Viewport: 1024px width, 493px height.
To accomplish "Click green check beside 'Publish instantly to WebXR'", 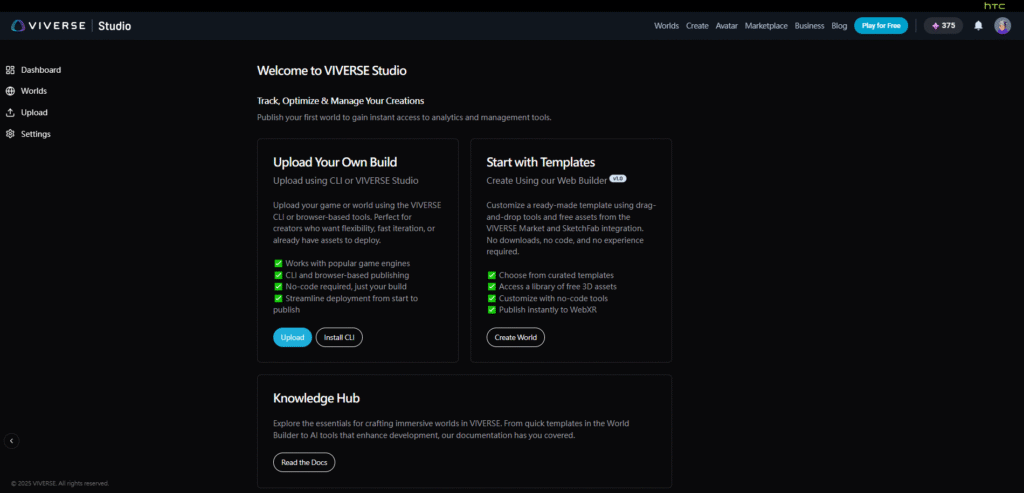I will click(x=491, y=310).
